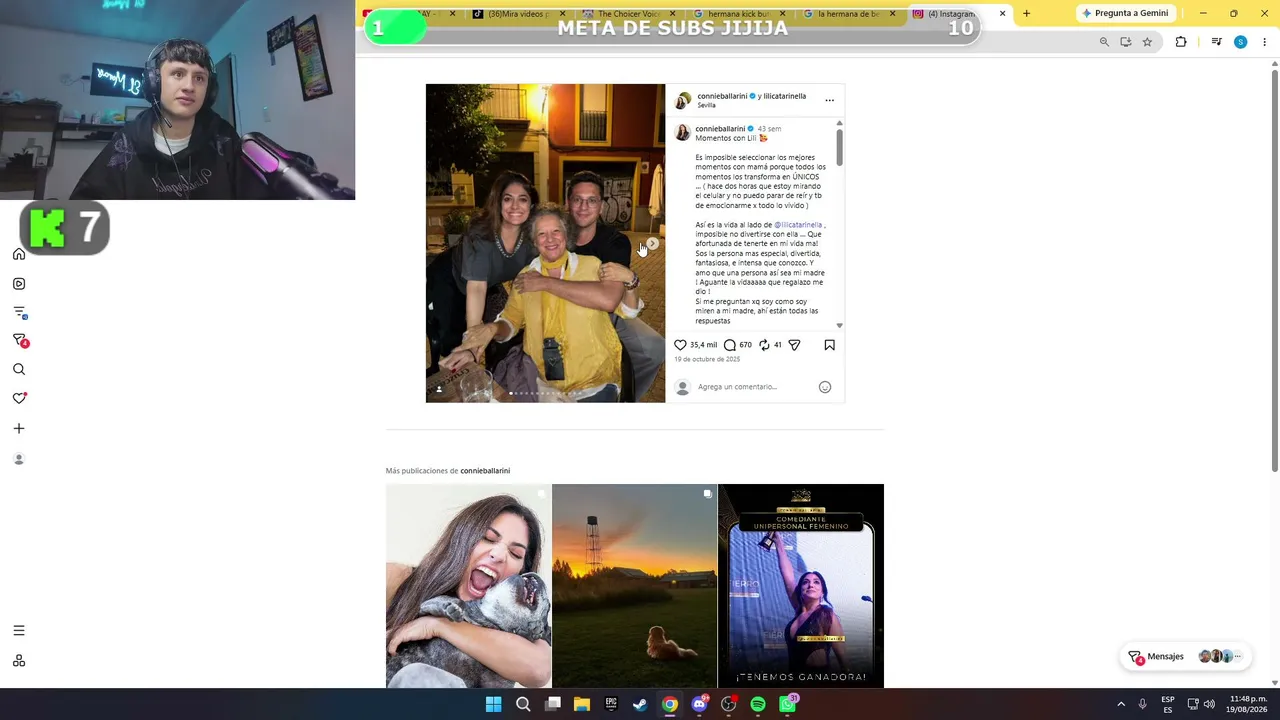The image size is (1280, 720).
Task: Open the post's three-dot options menu
Action: (x=829, y=100)
